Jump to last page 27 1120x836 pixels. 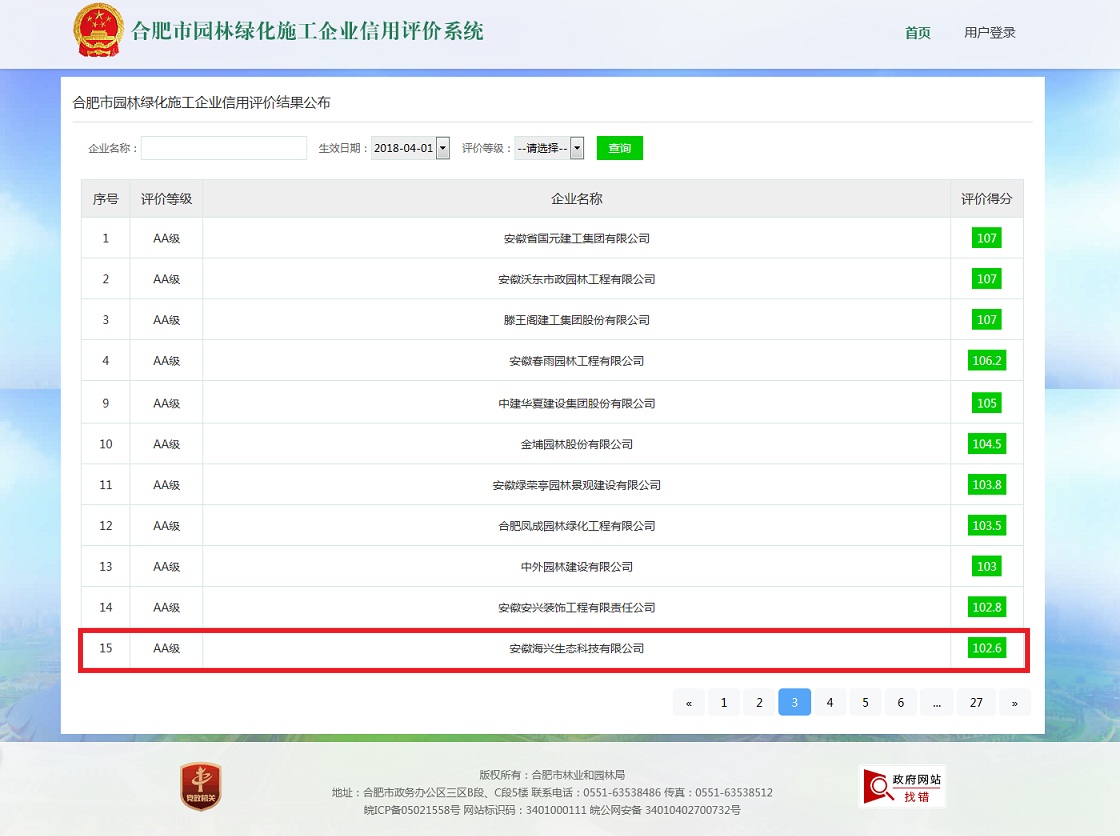pyautogui.click(x=976, y=703)
